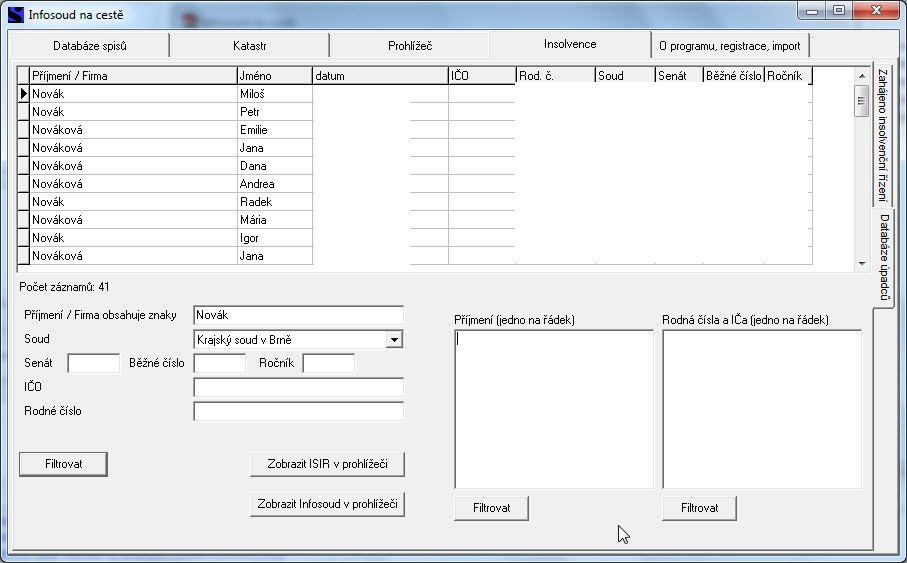Image resolution: width=907 pixels, height=563 pixels.
Task: Switch to the Databáze spisů tab
Action: pos(90,46)
